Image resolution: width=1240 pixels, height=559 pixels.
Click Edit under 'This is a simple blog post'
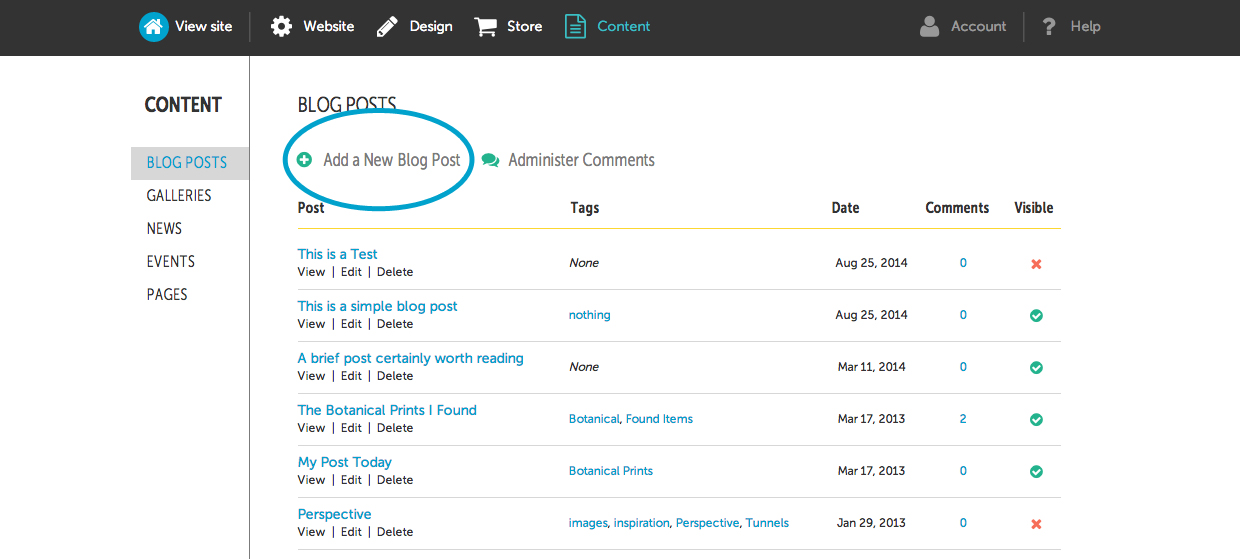(x=351, y=324)
